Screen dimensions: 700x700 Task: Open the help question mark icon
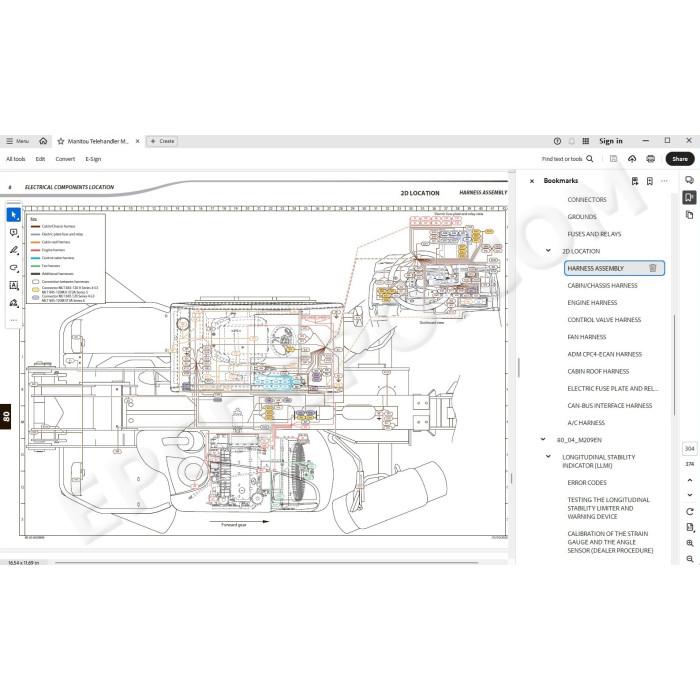(x=557, y=141)
